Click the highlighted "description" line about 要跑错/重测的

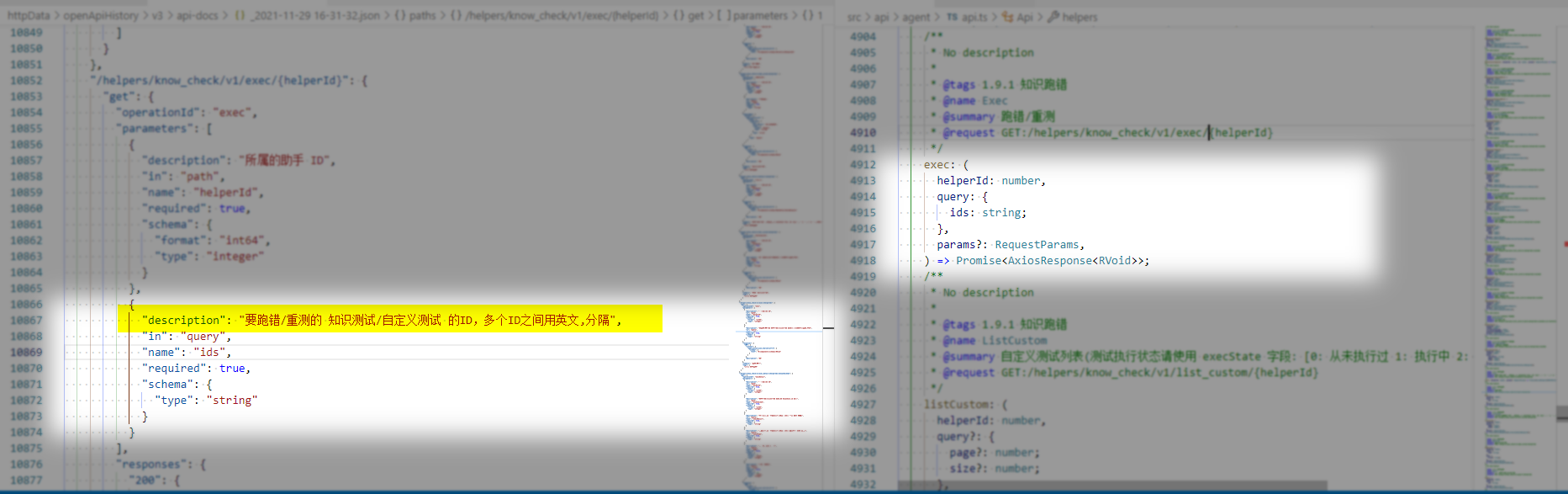[383, 320]
